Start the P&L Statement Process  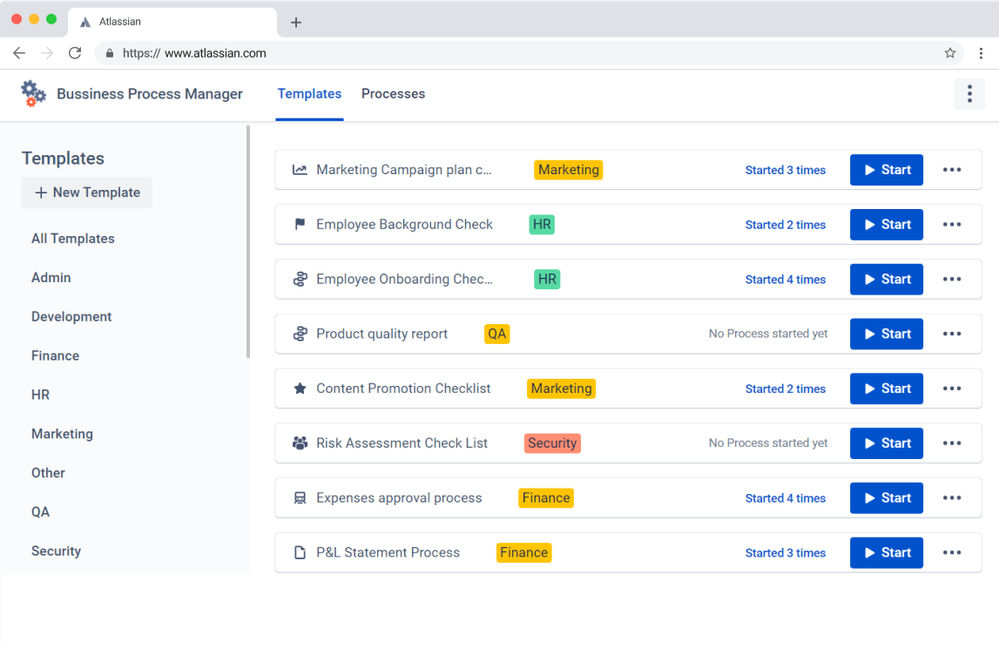click(x=886, y=552)
